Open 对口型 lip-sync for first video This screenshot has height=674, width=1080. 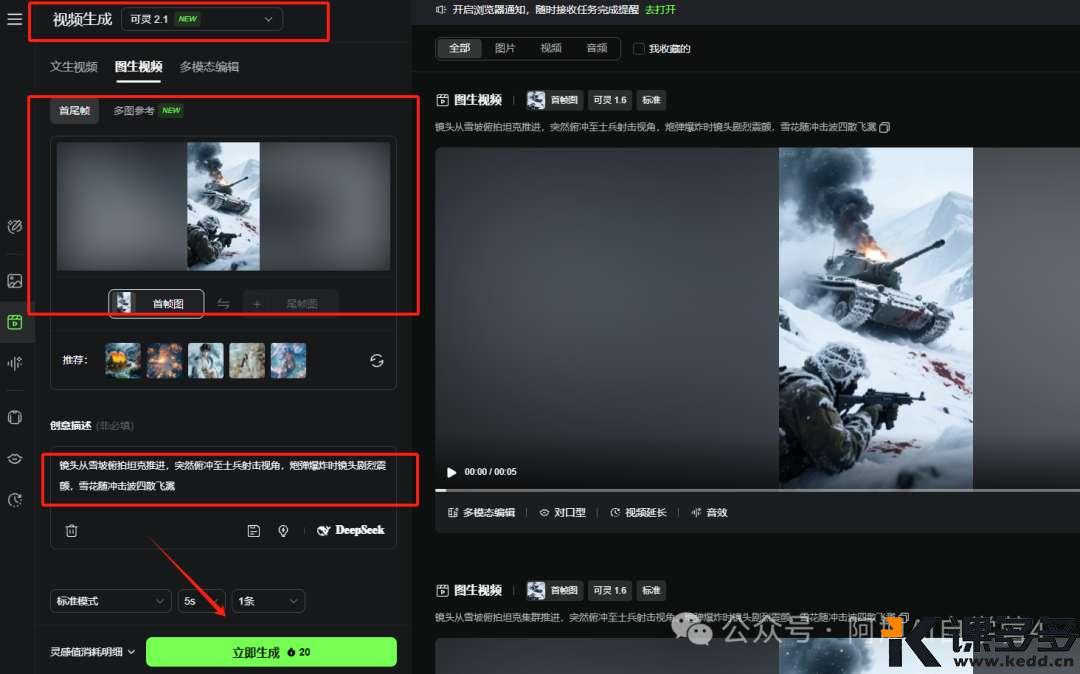[563, 512]
